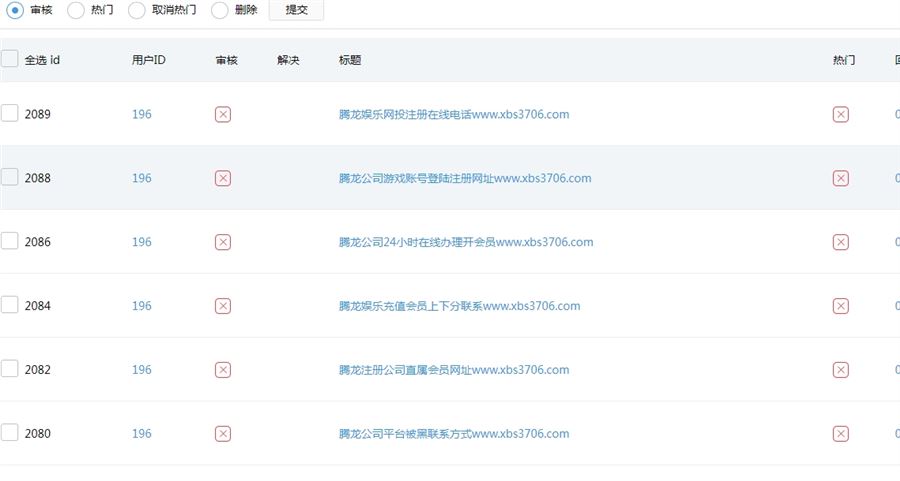
Task: Select the 删除 radio option
Action: [x=220, y=10]
